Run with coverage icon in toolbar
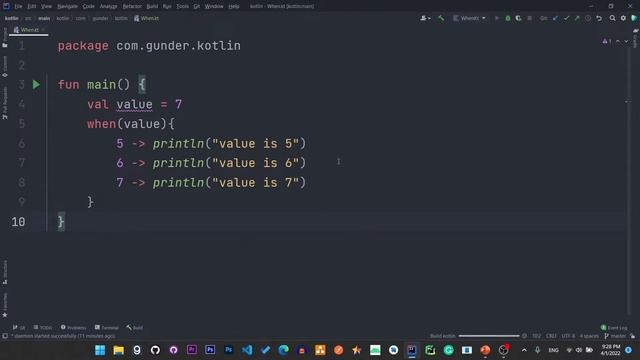Screen dimensions: 640x360 (518, 18)
